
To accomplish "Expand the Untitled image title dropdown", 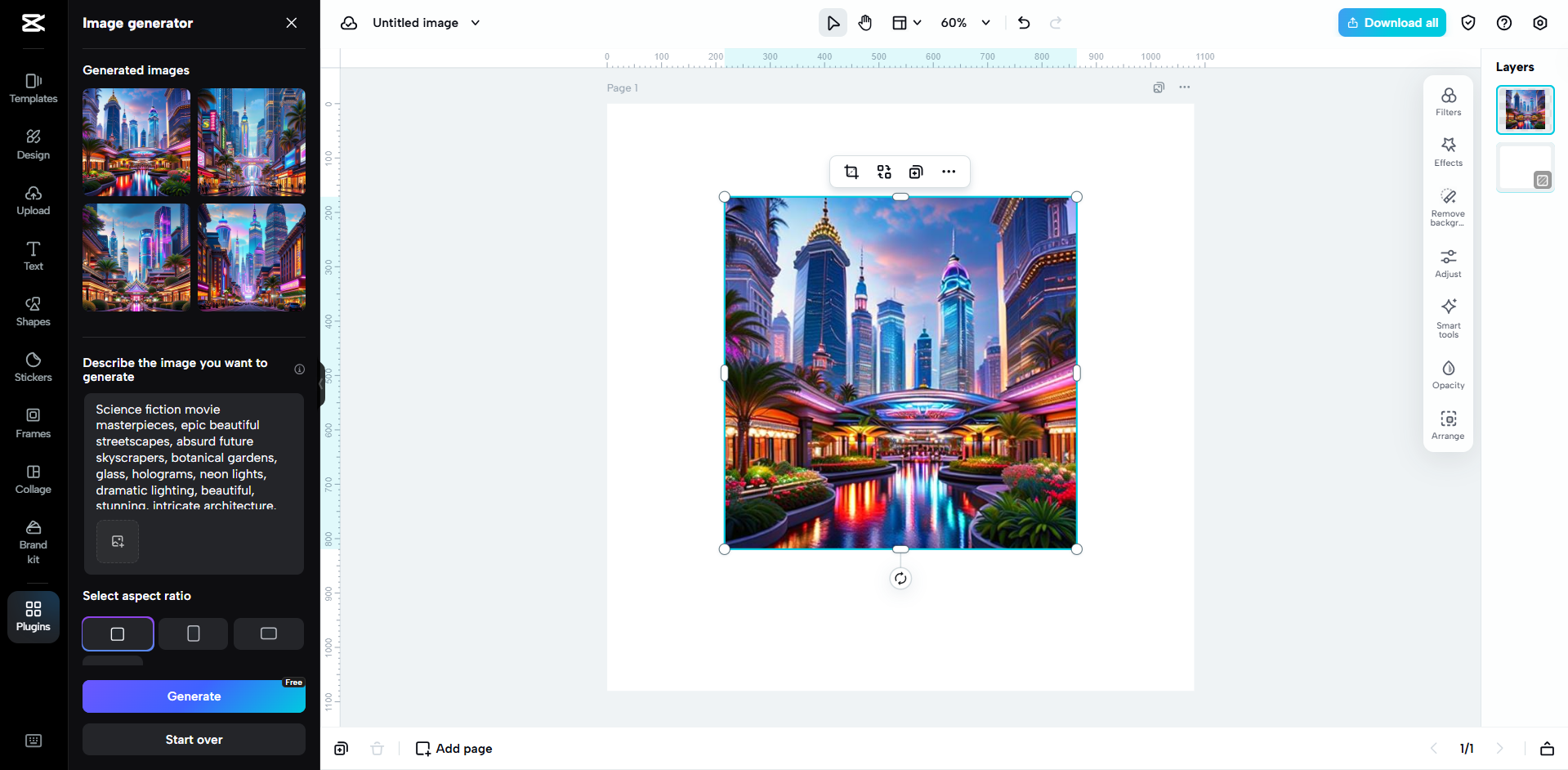I will [475, 23].
